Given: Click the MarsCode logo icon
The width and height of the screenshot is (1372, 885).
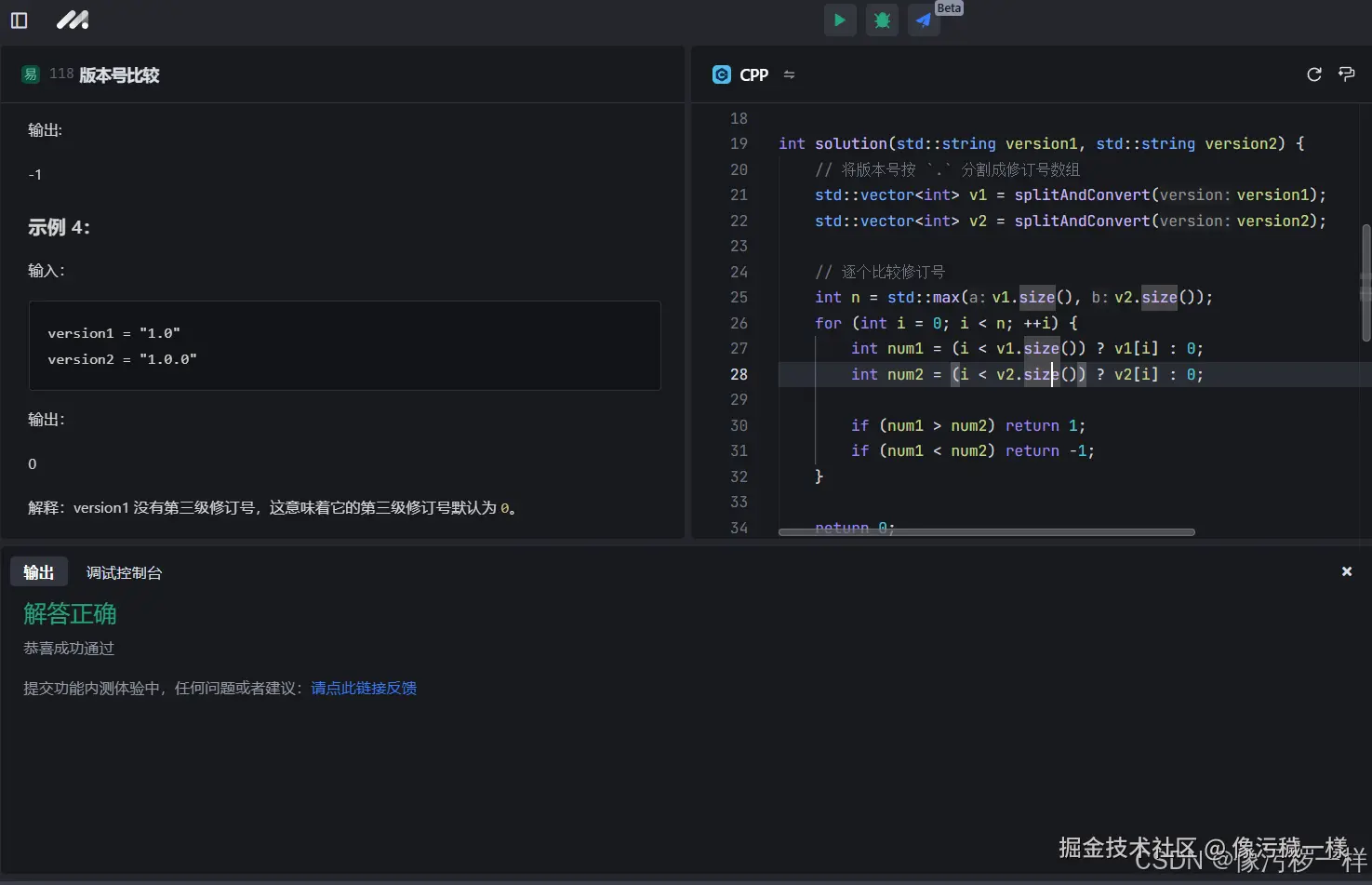Looking at the screenshot, I should (73, 20).
